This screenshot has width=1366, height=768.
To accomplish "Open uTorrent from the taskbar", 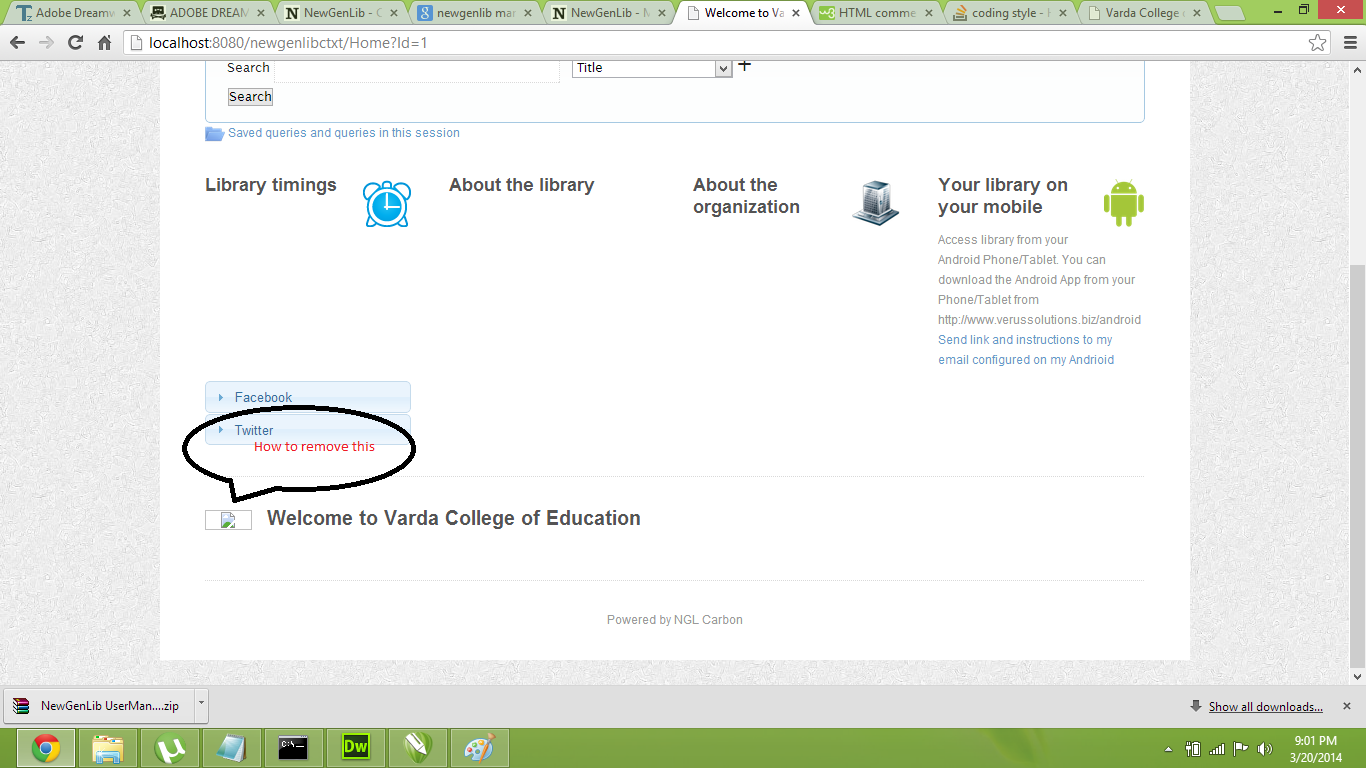I will 170,747.
